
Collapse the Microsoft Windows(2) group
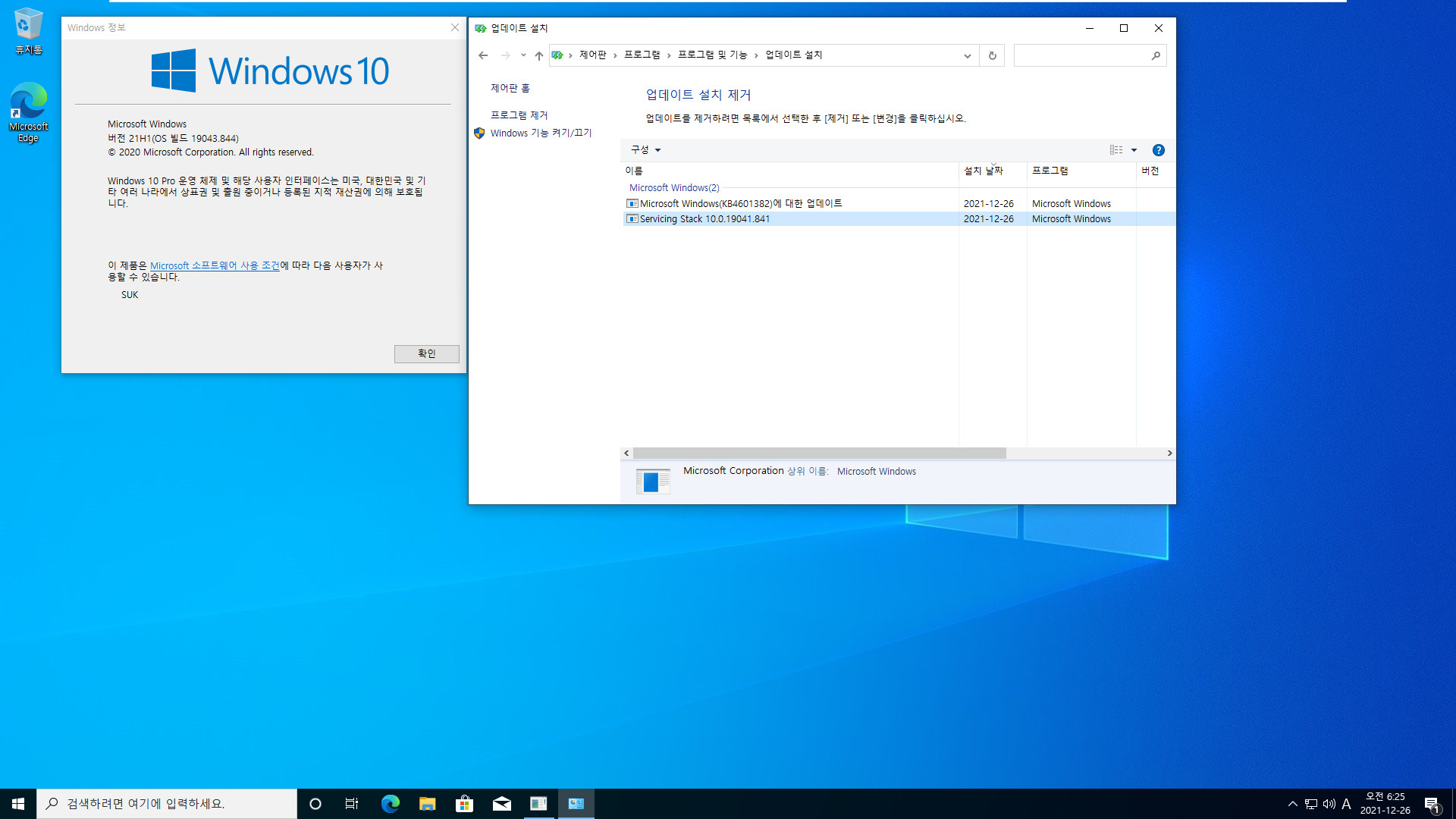click(674, 188)
